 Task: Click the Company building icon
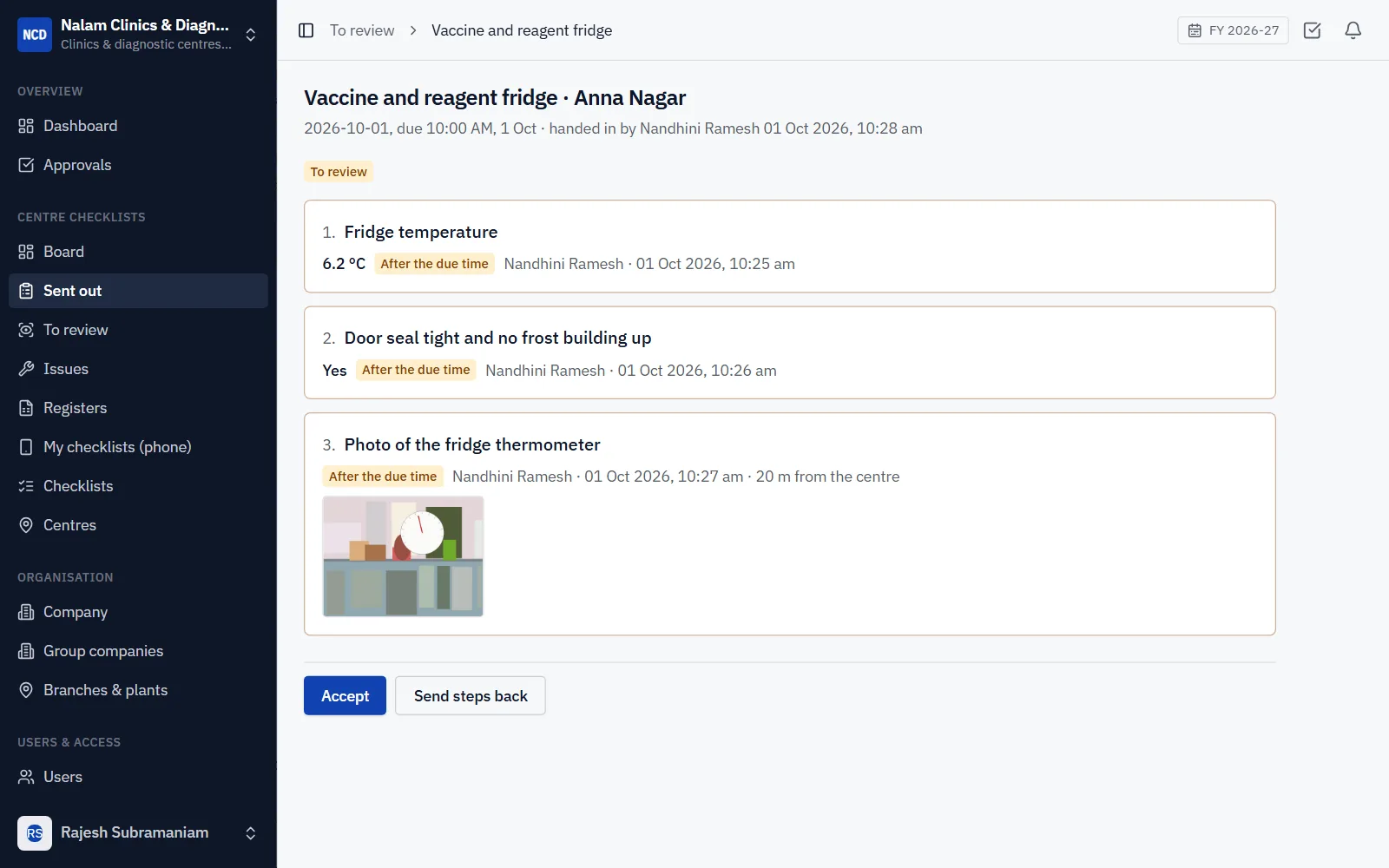pos(26,612)
